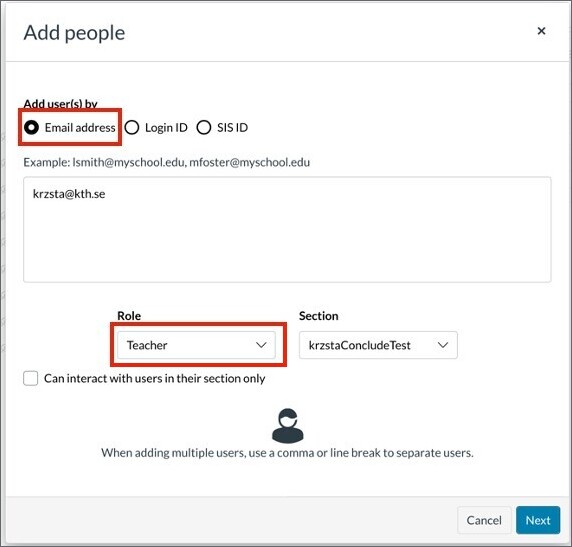Screen dimensions: 572x547
Task: Click the 'Login ID' label text
Action: pyautogui.click(x=166, y=128)
